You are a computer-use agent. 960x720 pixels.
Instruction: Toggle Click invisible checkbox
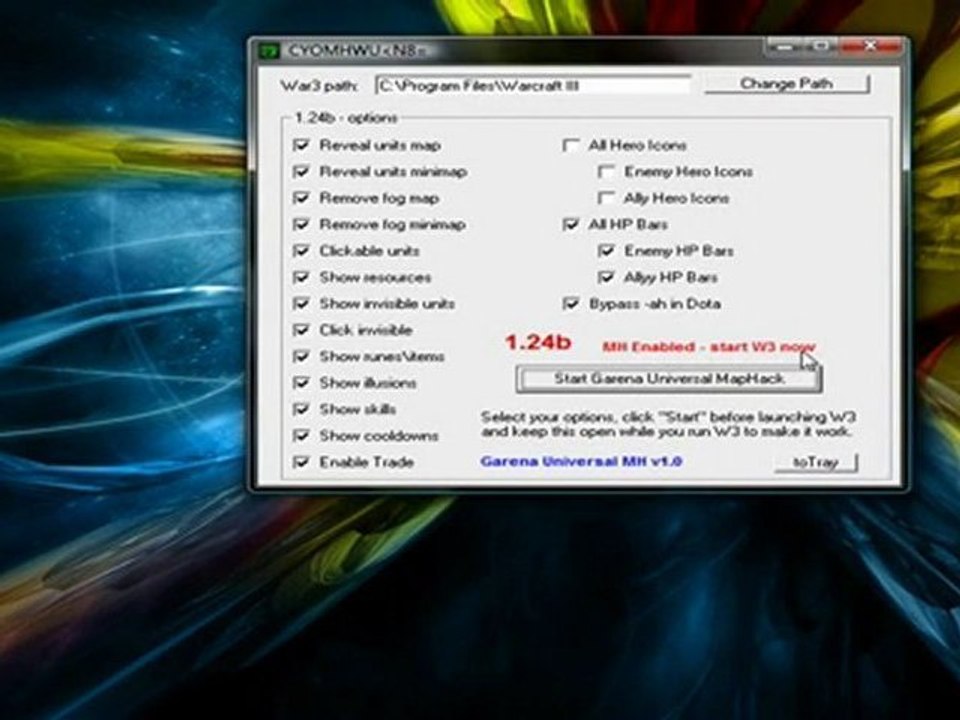pos(301,329)
